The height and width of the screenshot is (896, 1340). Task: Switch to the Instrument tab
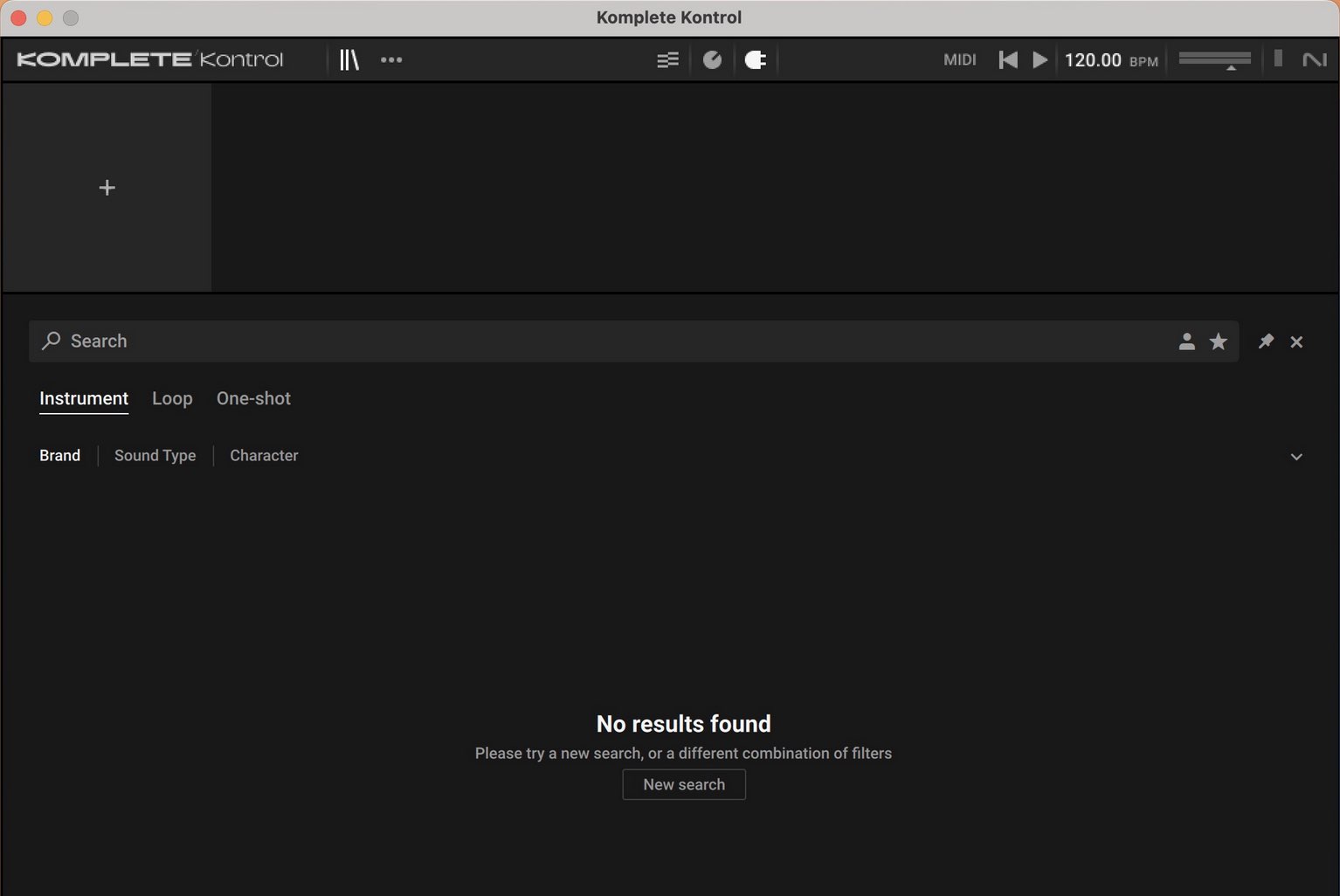coord(84,398)
